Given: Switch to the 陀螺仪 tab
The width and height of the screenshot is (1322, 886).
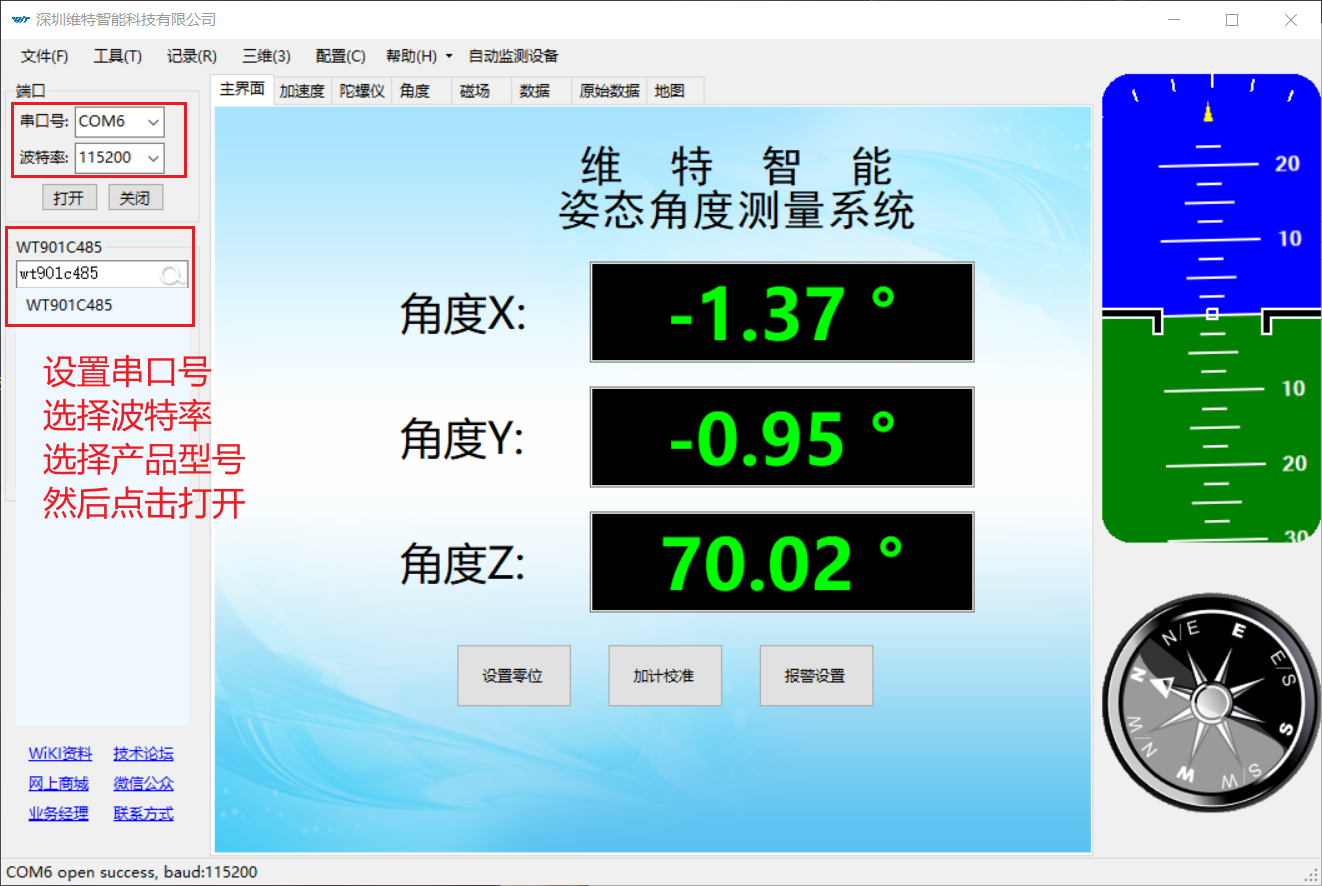Looking at the screenshot, I should tap(362, 91).
